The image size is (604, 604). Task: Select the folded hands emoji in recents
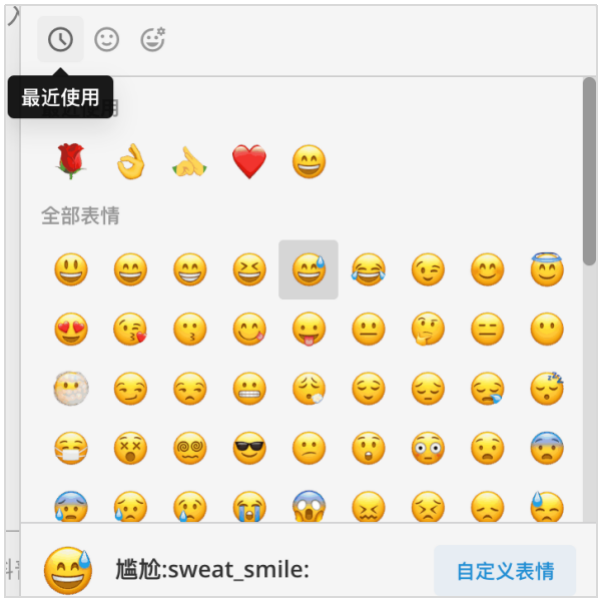[190, 162]
